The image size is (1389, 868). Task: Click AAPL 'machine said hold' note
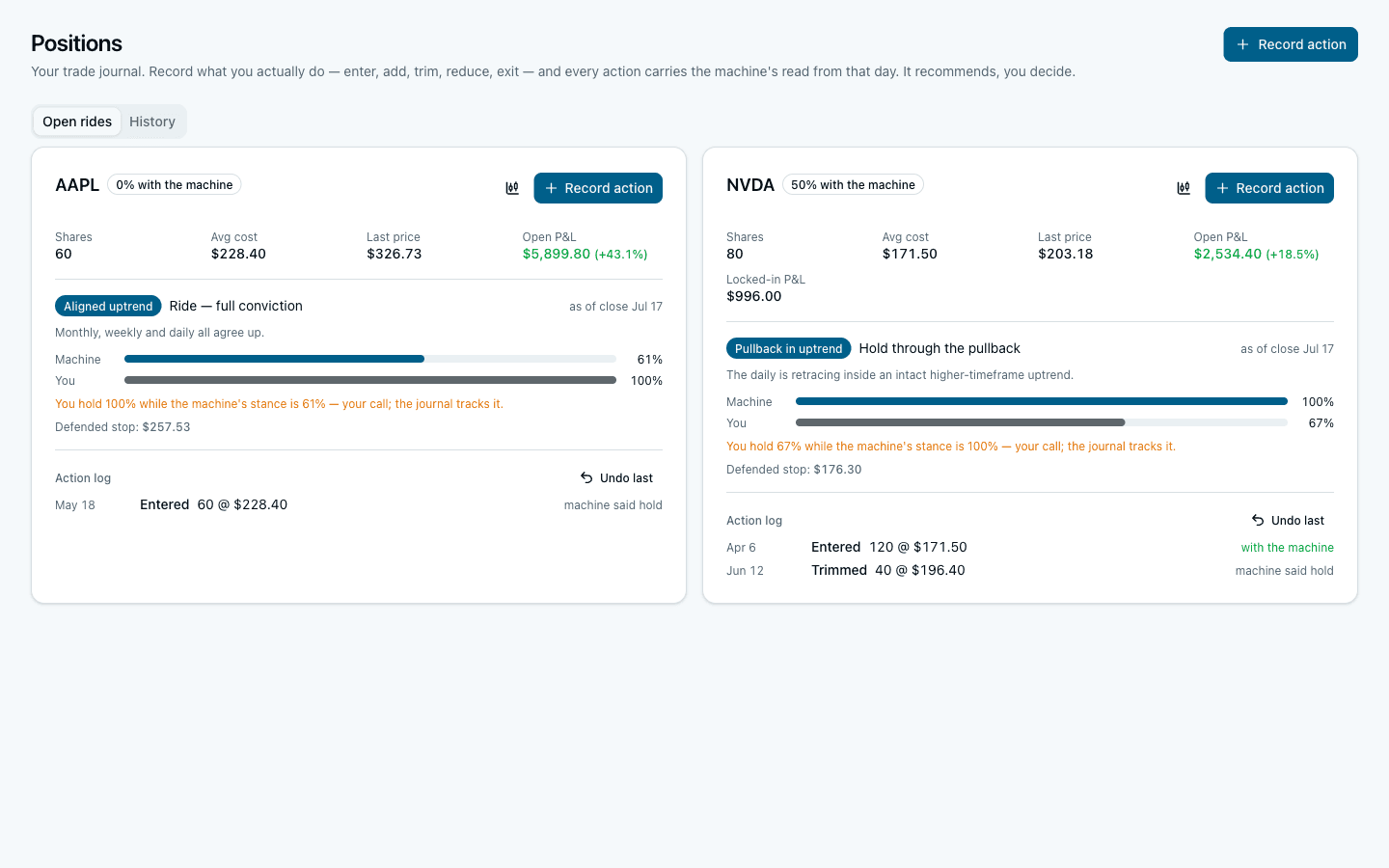[613, 505]
